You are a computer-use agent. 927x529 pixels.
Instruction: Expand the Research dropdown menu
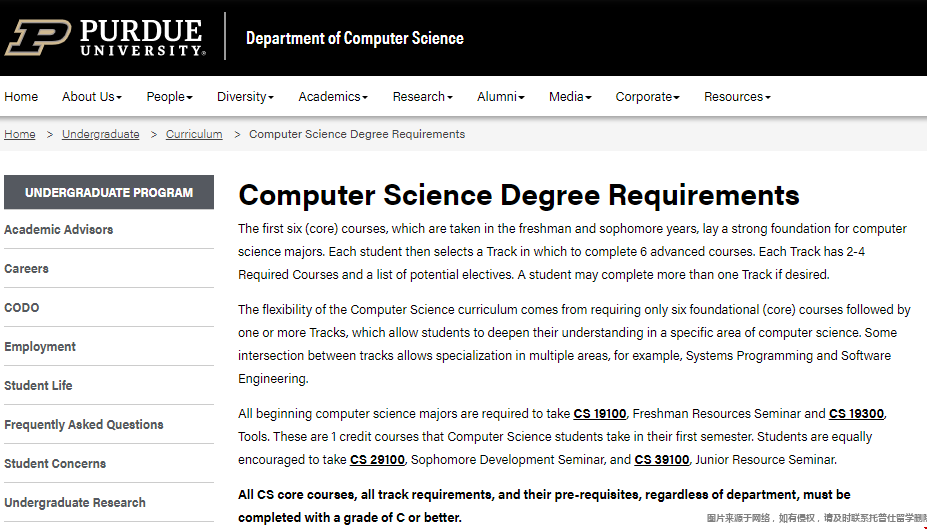click(x=423, y=96)
